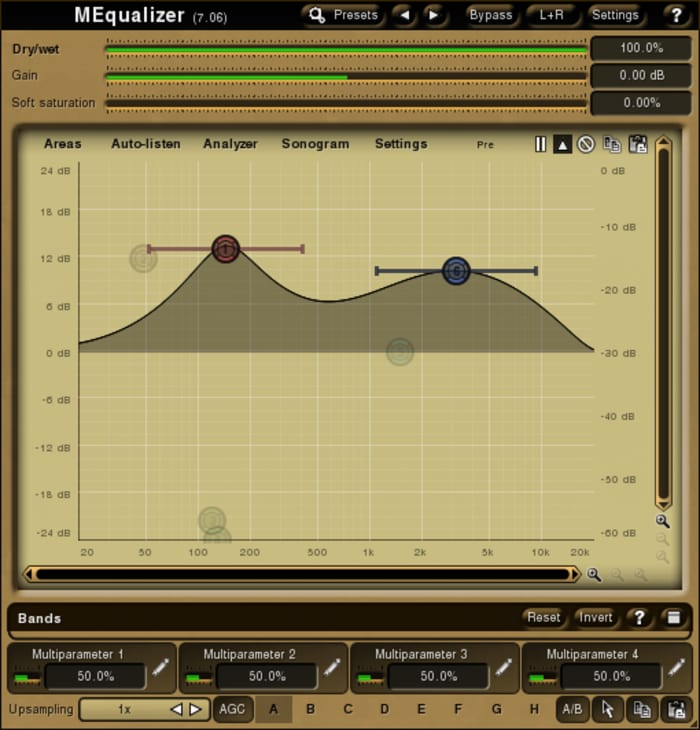Click the vertical scrollbar down arrow
Screen dimensions: 700x730
[663, 505]
